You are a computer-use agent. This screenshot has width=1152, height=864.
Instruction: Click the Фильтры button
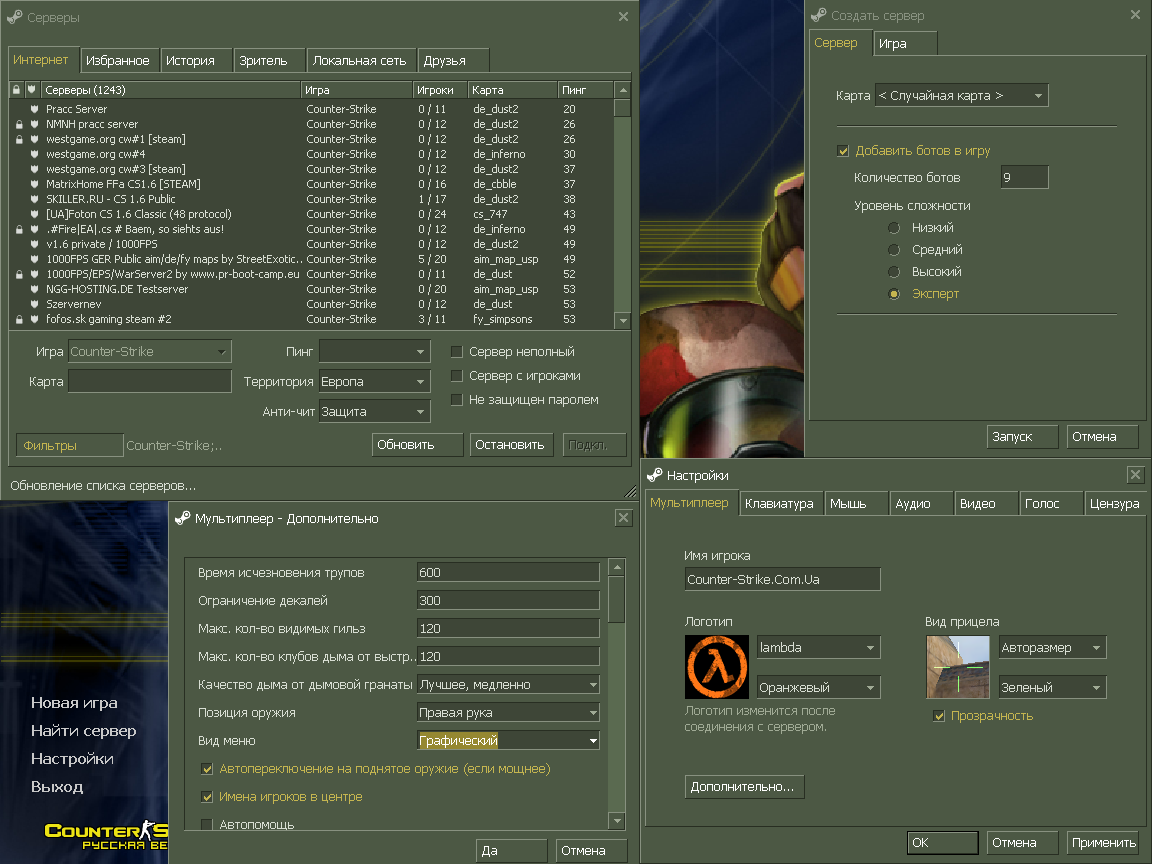pyautogui.click(x=69, y=445)
